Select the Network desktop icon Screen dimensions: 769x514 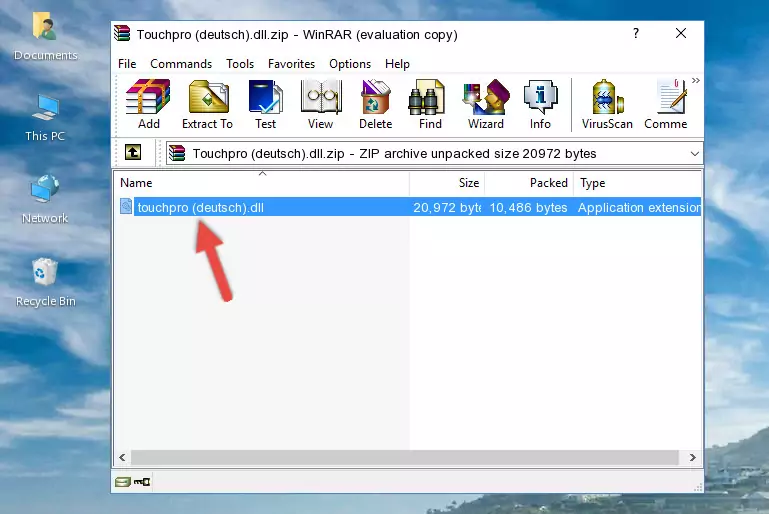coord(45,199)
